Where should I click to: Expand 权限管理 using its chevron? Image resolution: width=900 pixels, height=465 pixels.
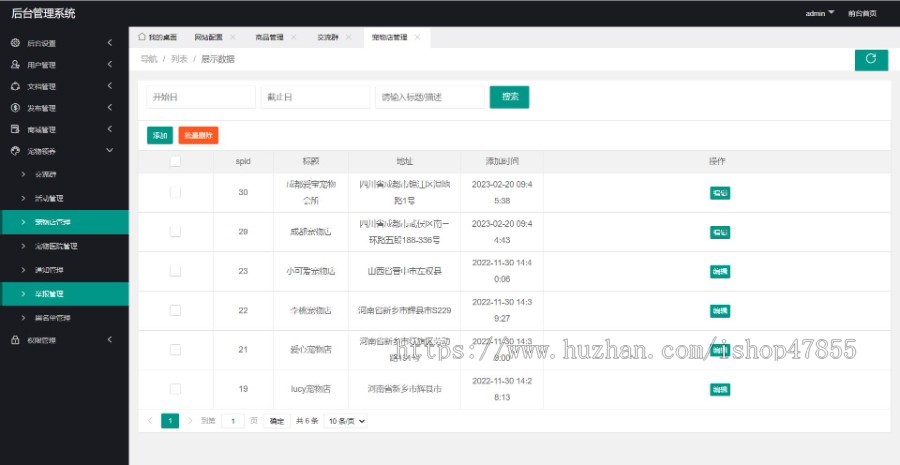point(110,340)
